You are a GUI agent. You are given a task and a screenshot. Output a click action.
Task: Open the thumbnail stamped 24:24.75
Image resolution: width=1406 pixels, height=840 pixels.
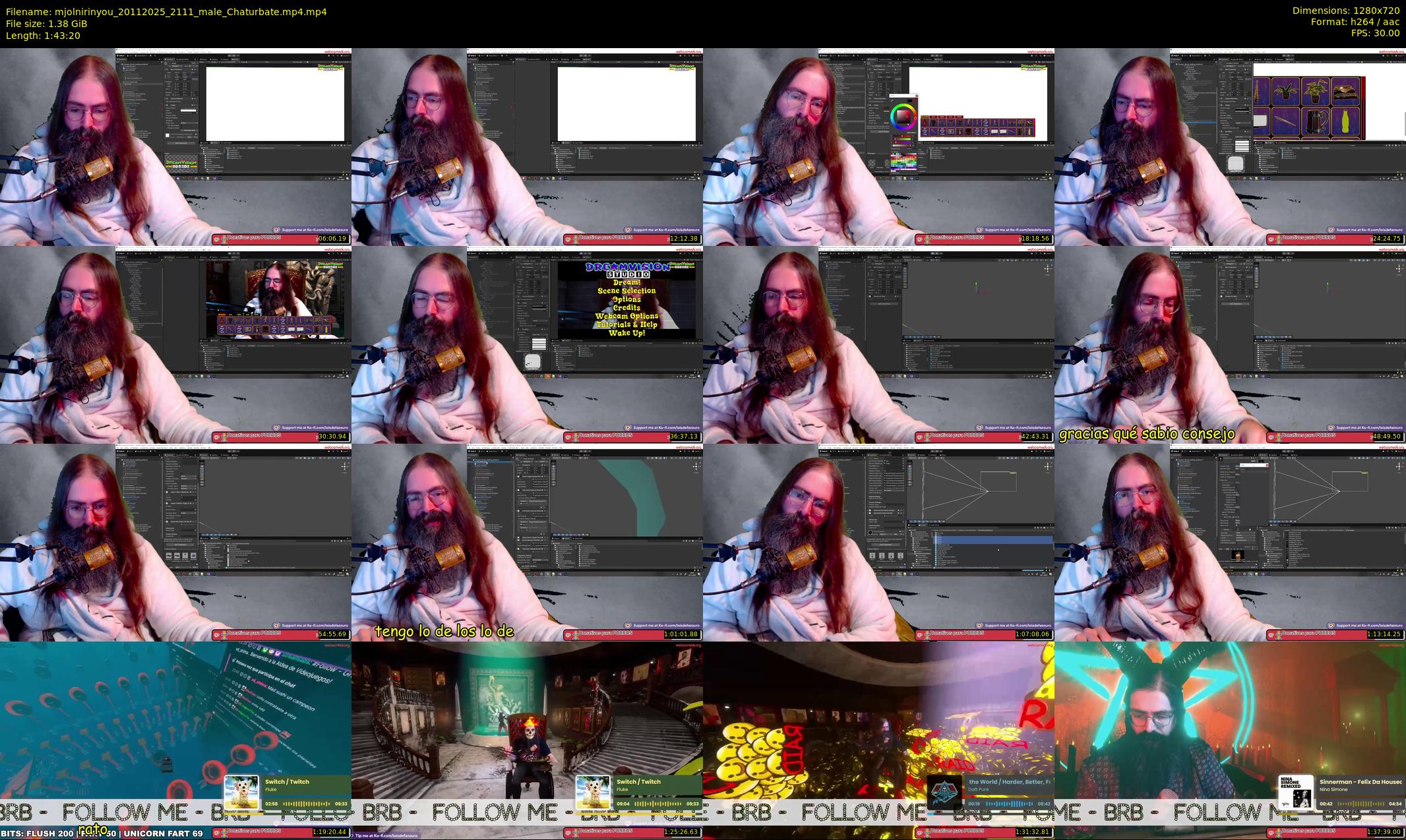pyautogui.click(x=1230, y=146)
